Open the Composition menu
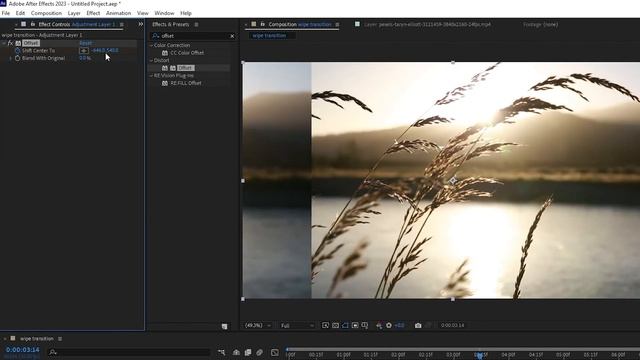This screenshot has width=640, height=360. pos(46,13)
